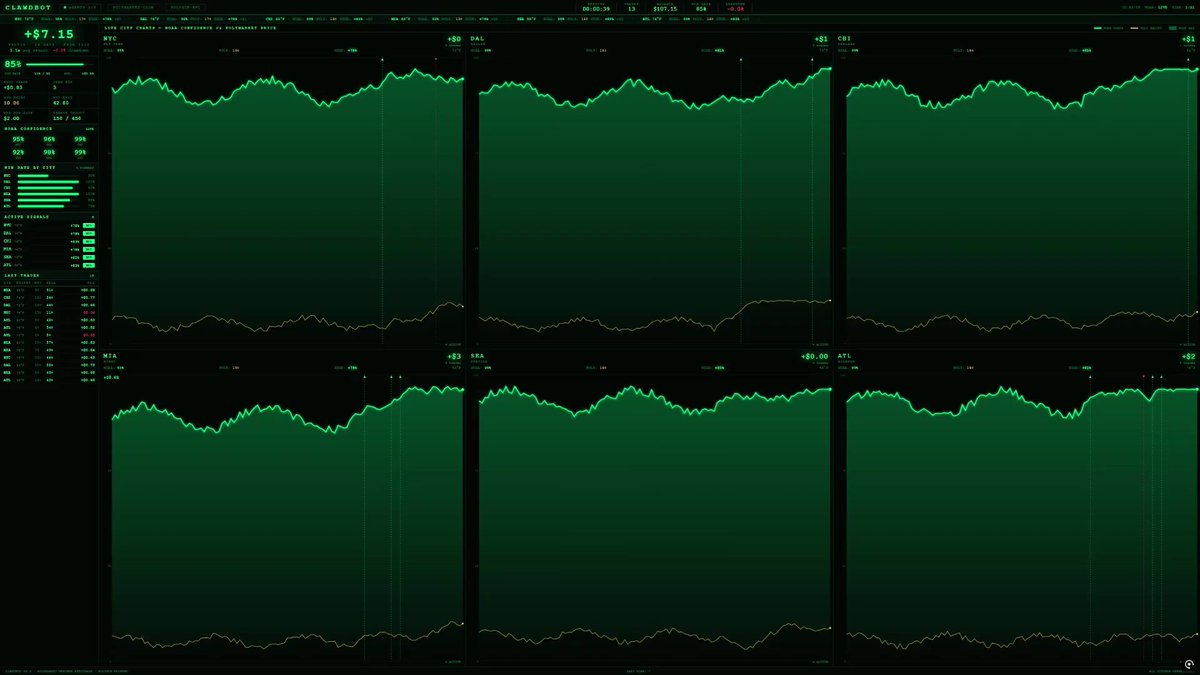Click the Last Trades section header
Image resolution: width=1200 pixels, height=675 pixels.
click(50, 275)
